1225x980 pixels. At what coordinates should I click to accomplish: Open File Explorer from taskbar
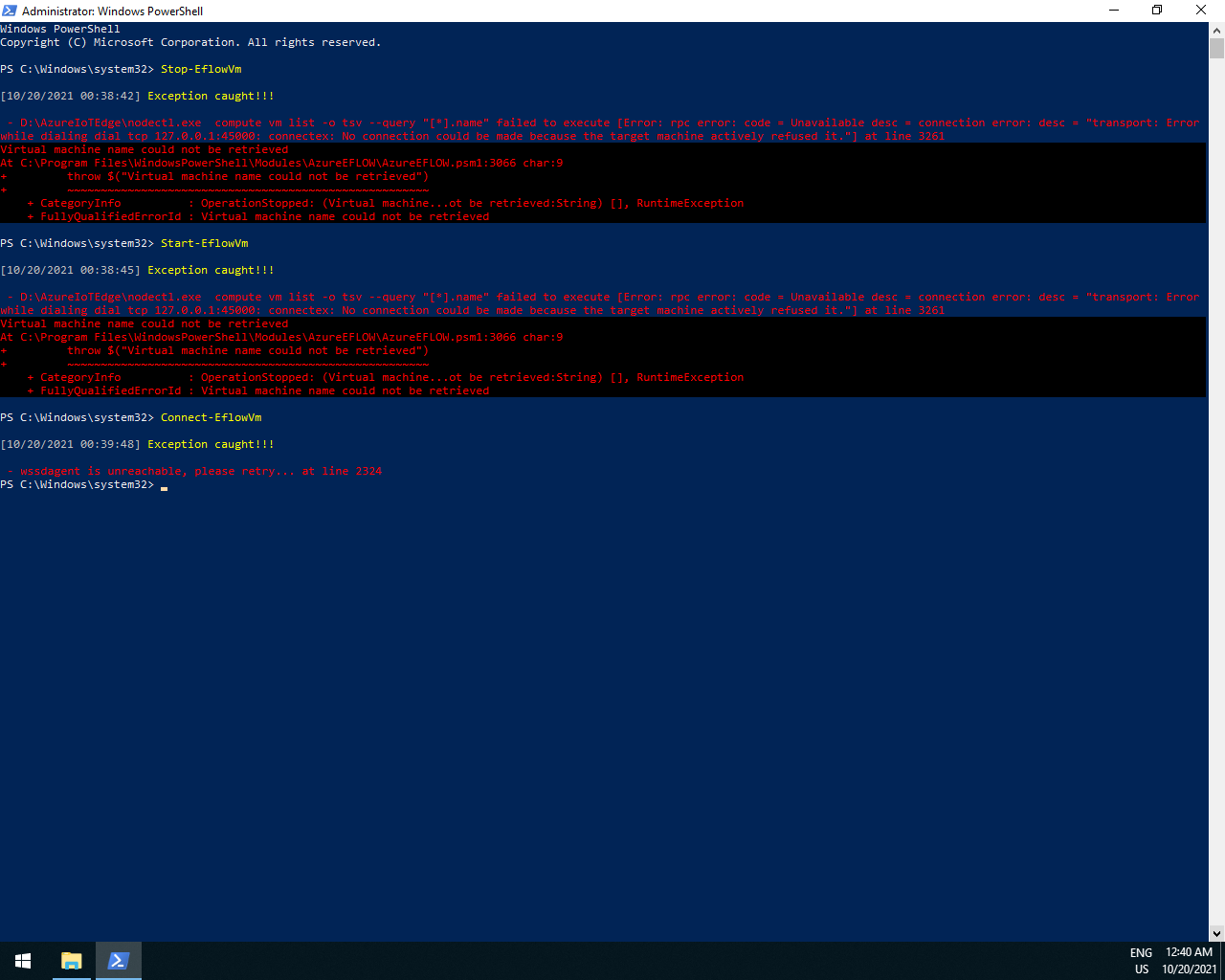click(71, 961)
